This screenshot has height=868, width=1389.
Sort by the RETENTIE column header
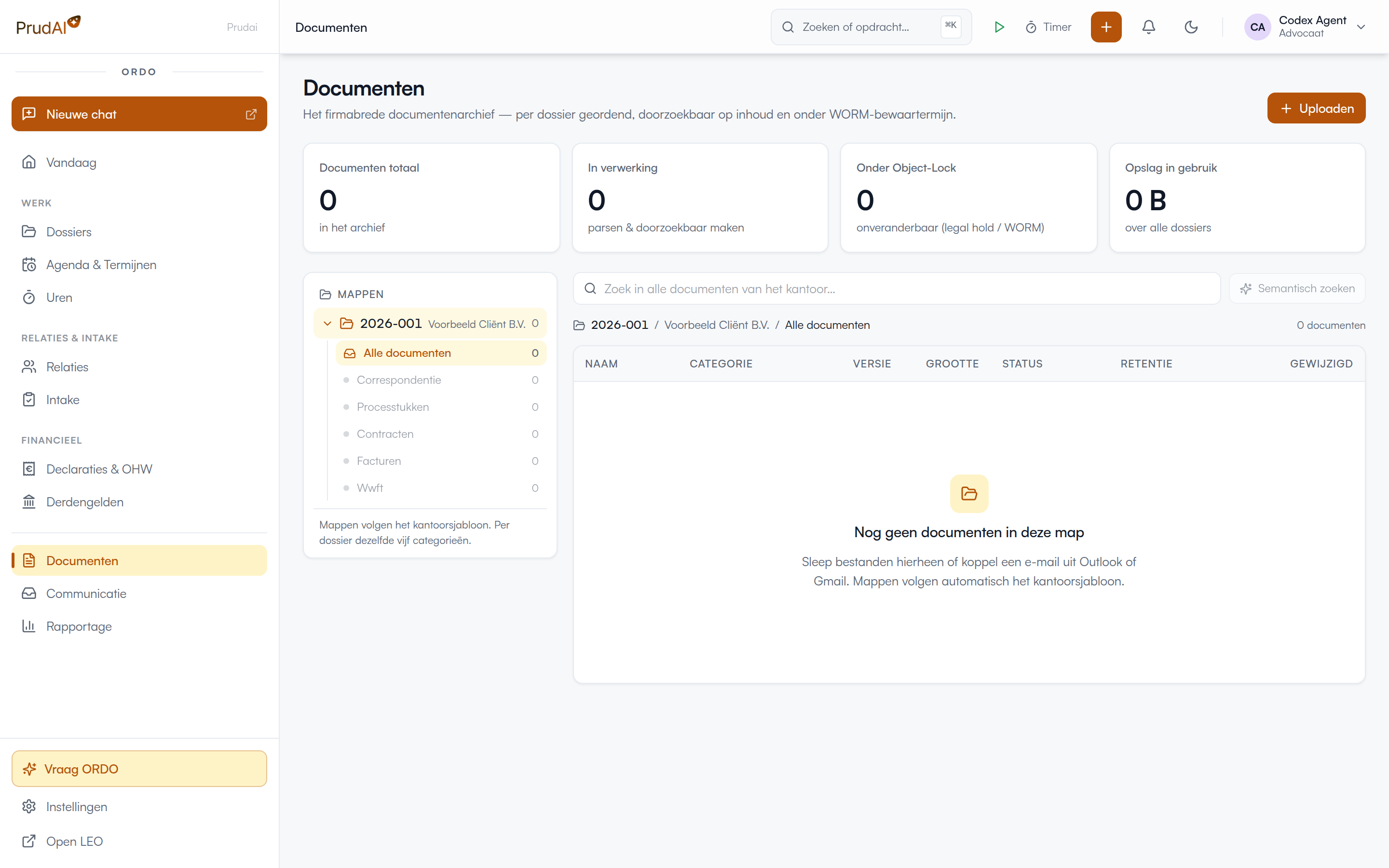point(1146,364)
